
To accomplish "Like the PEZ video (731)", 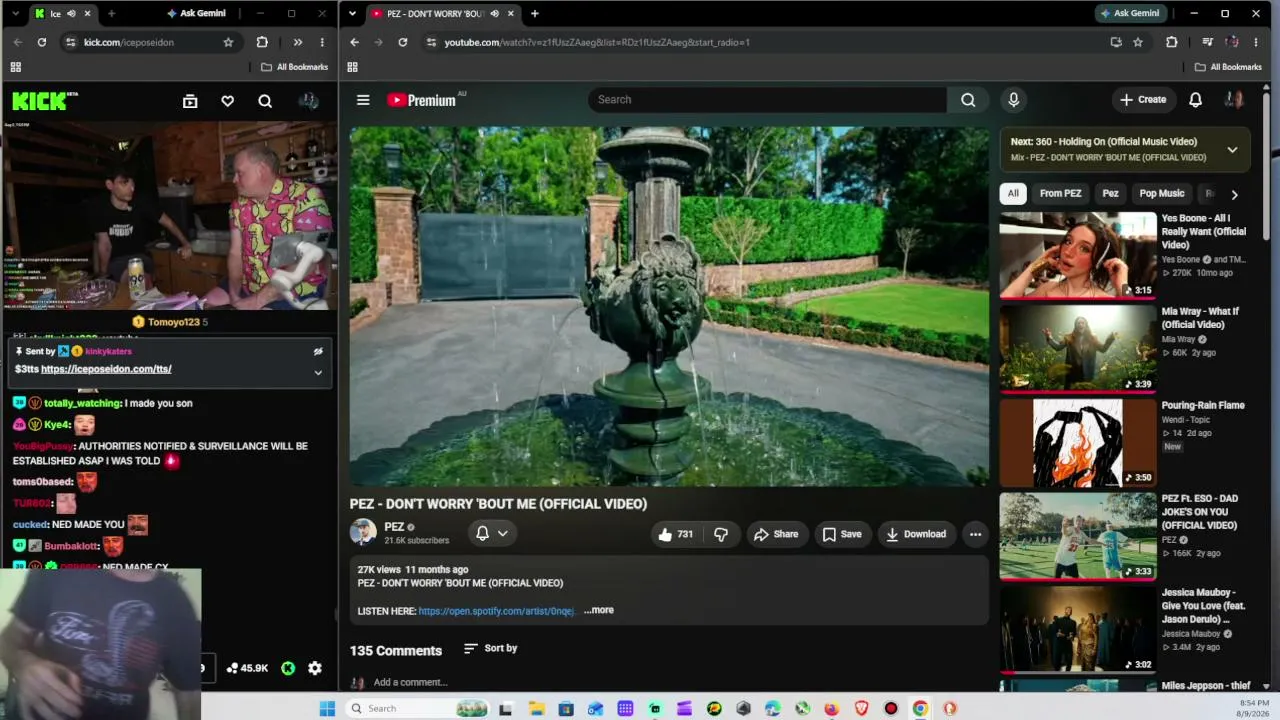I will pyautogui.click(x=675, y=534).
